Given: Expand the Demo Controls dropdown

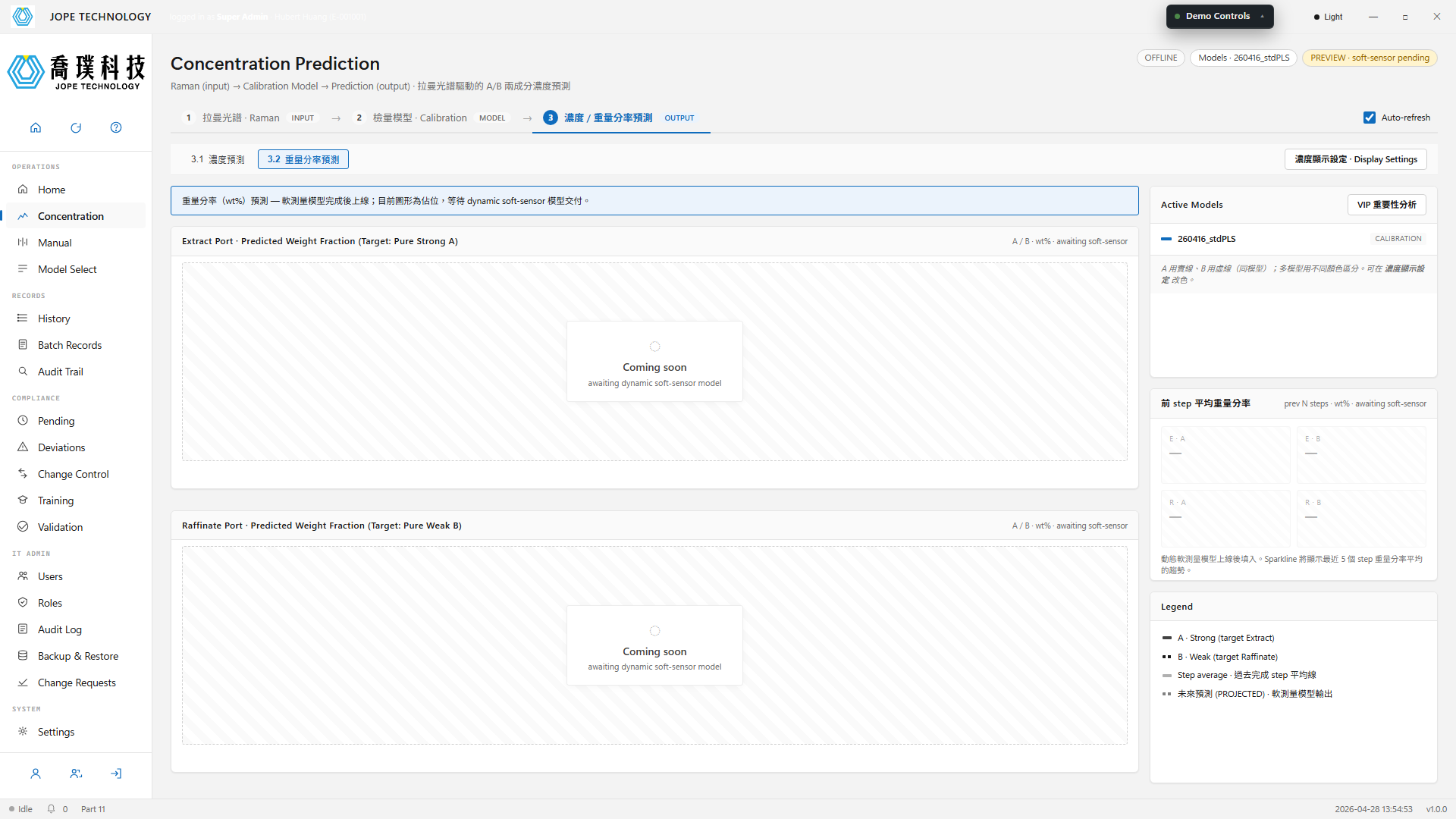Looking at the screenshot, I should pyautogui.click(x=1219, y=16).
